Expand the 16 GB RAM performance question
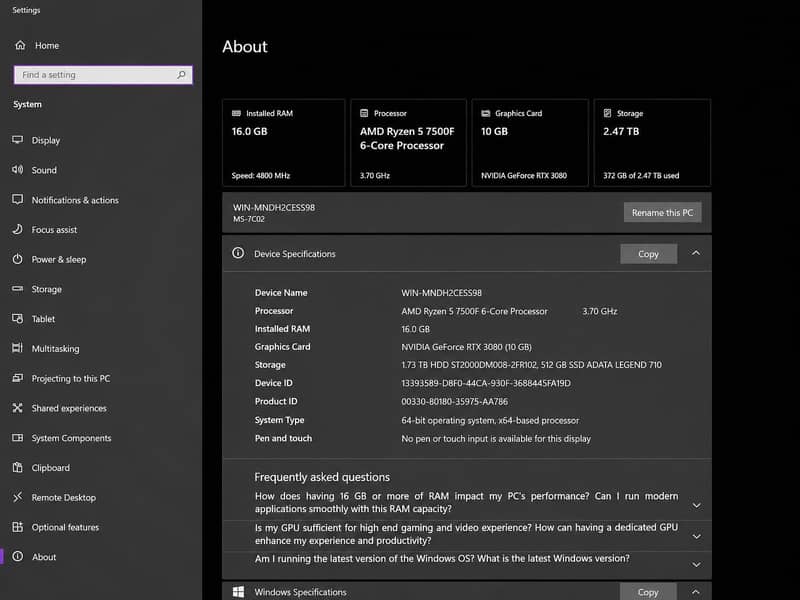800x600 pixels. [696, 505]
